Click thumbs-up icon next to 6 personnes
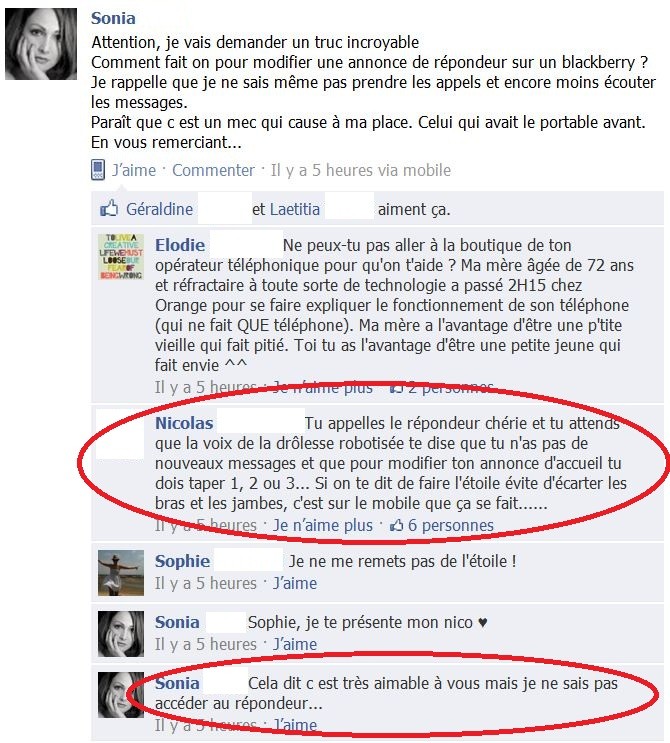Image resolution: width=670 pixels, height=743 pixels. (x=397, y=525)
